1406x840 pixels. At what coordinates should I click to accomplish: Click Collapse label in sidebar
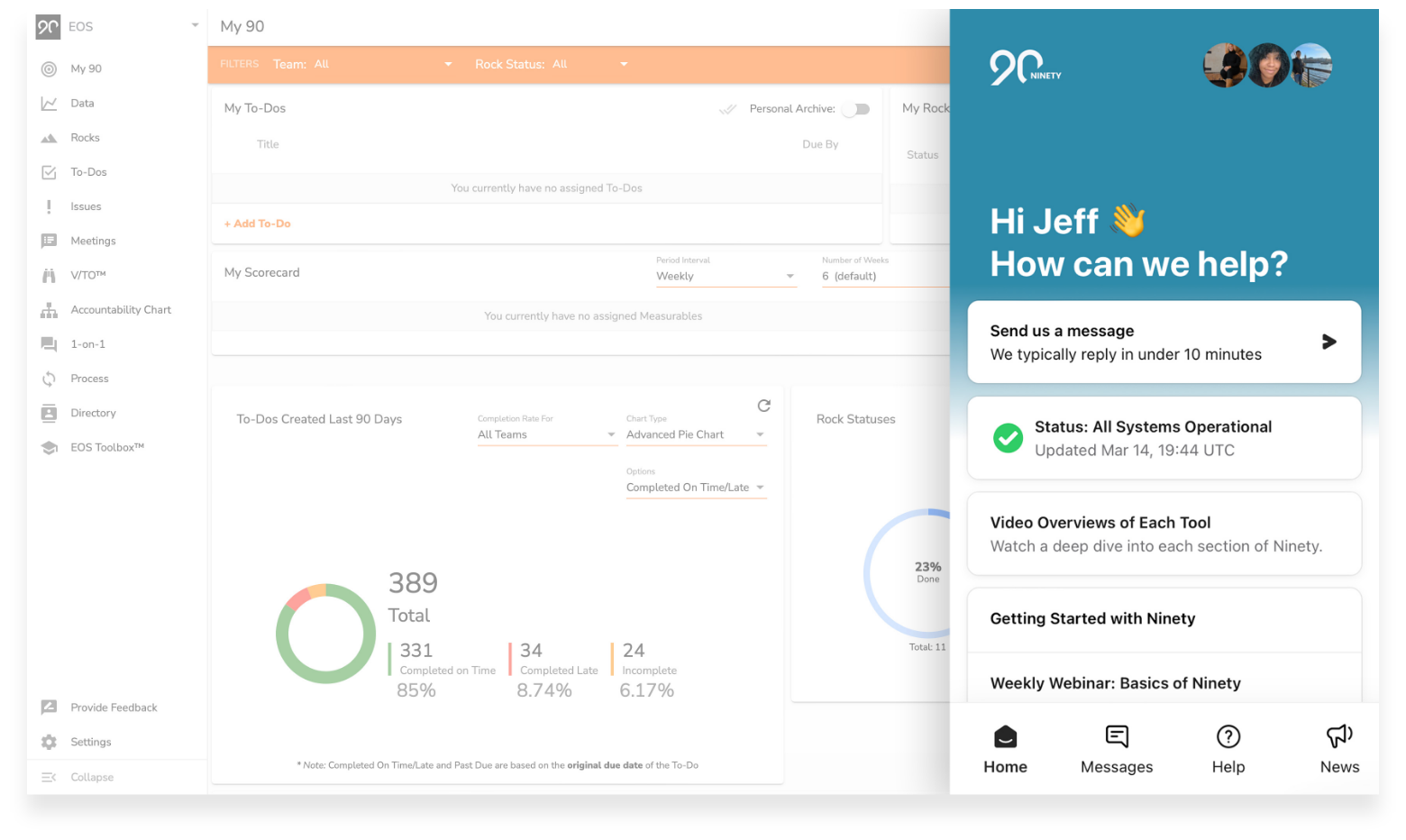(x=92, y=777)
